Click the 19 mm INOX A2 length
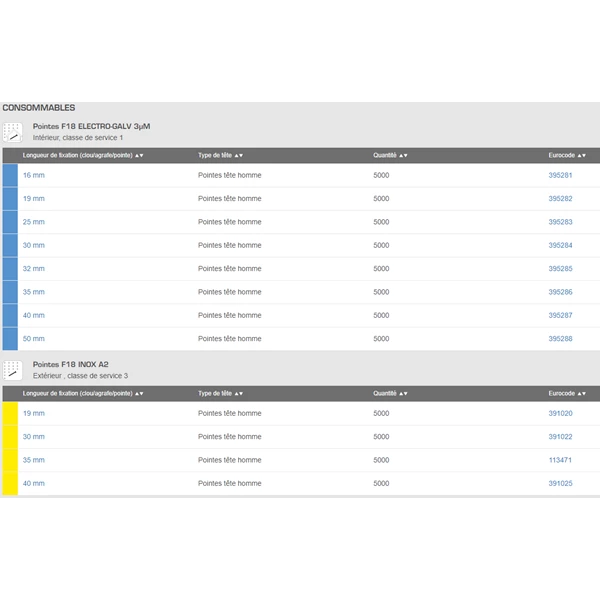This screenshot has height=600, width=600. click(x=34, y=413)
